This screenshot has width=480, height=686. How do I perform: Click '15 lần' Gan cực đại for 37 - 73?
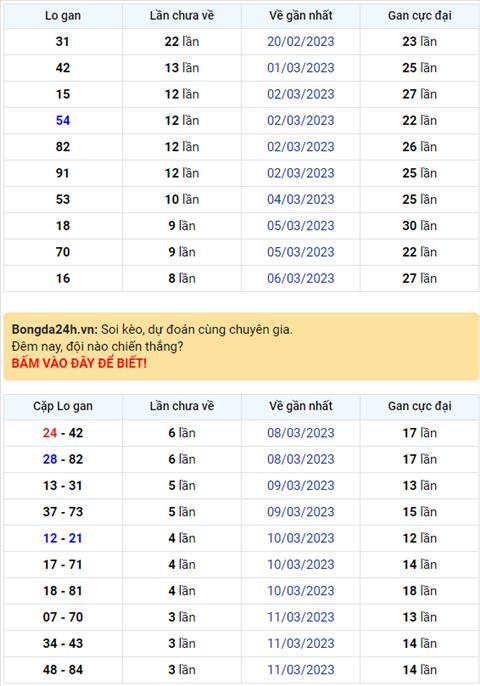pos(420,511)
